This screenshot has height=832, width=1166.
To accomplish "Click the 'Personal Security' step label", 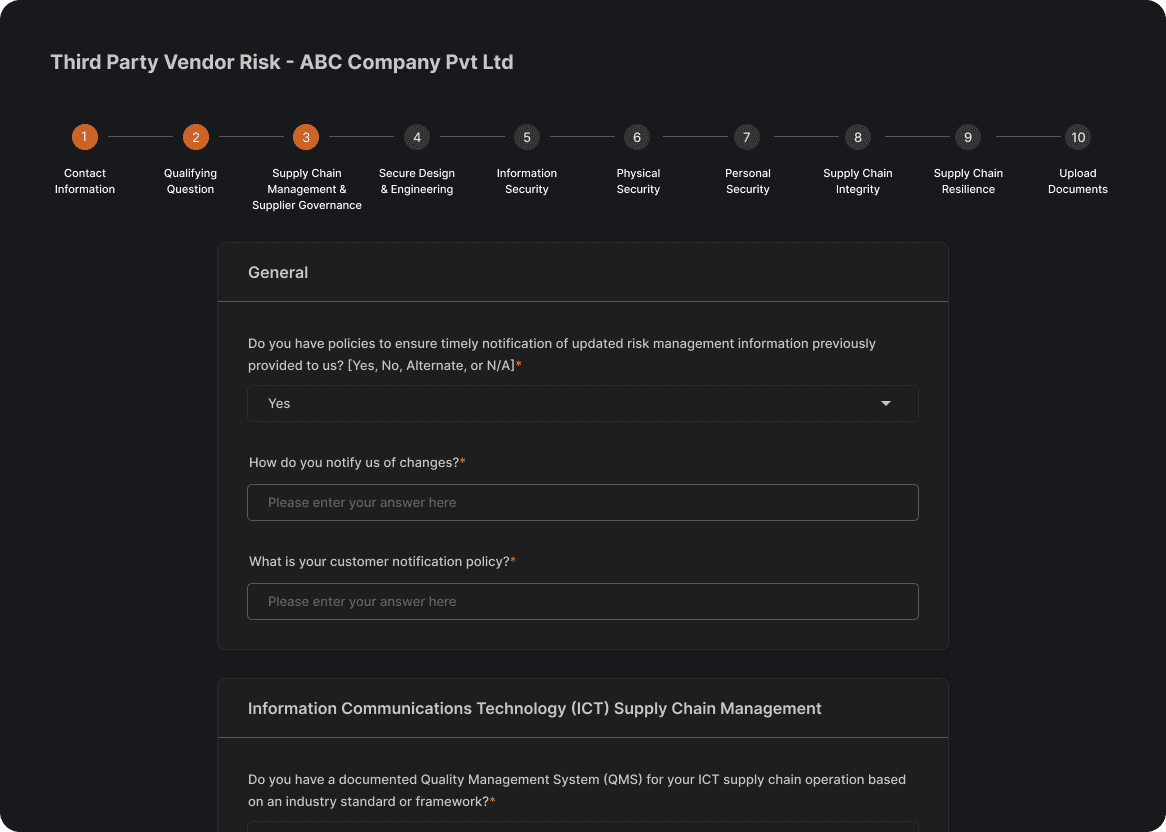I will pyautogui.click(x=747, y=181).
